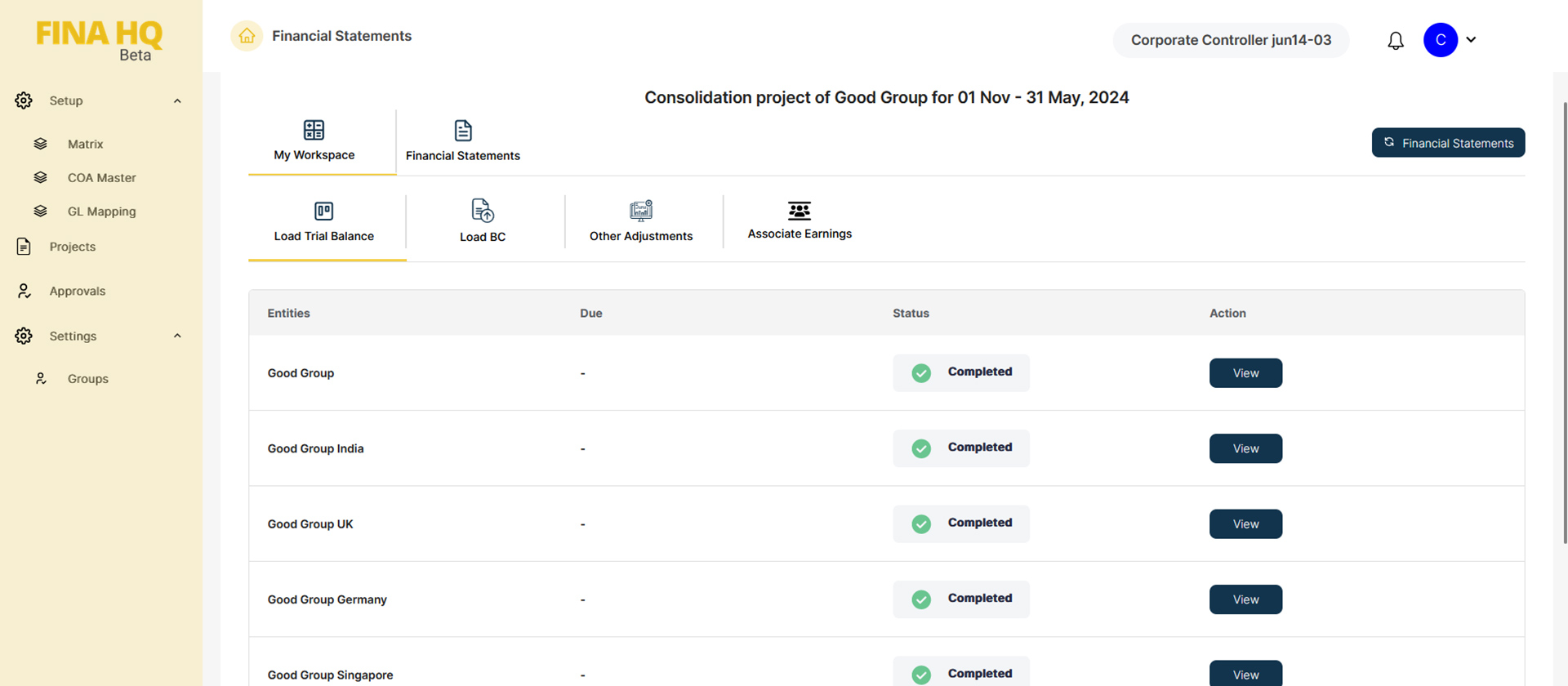Select the Load Trial Balance tab
1568x686 pixels.
[x=324, y=222]
